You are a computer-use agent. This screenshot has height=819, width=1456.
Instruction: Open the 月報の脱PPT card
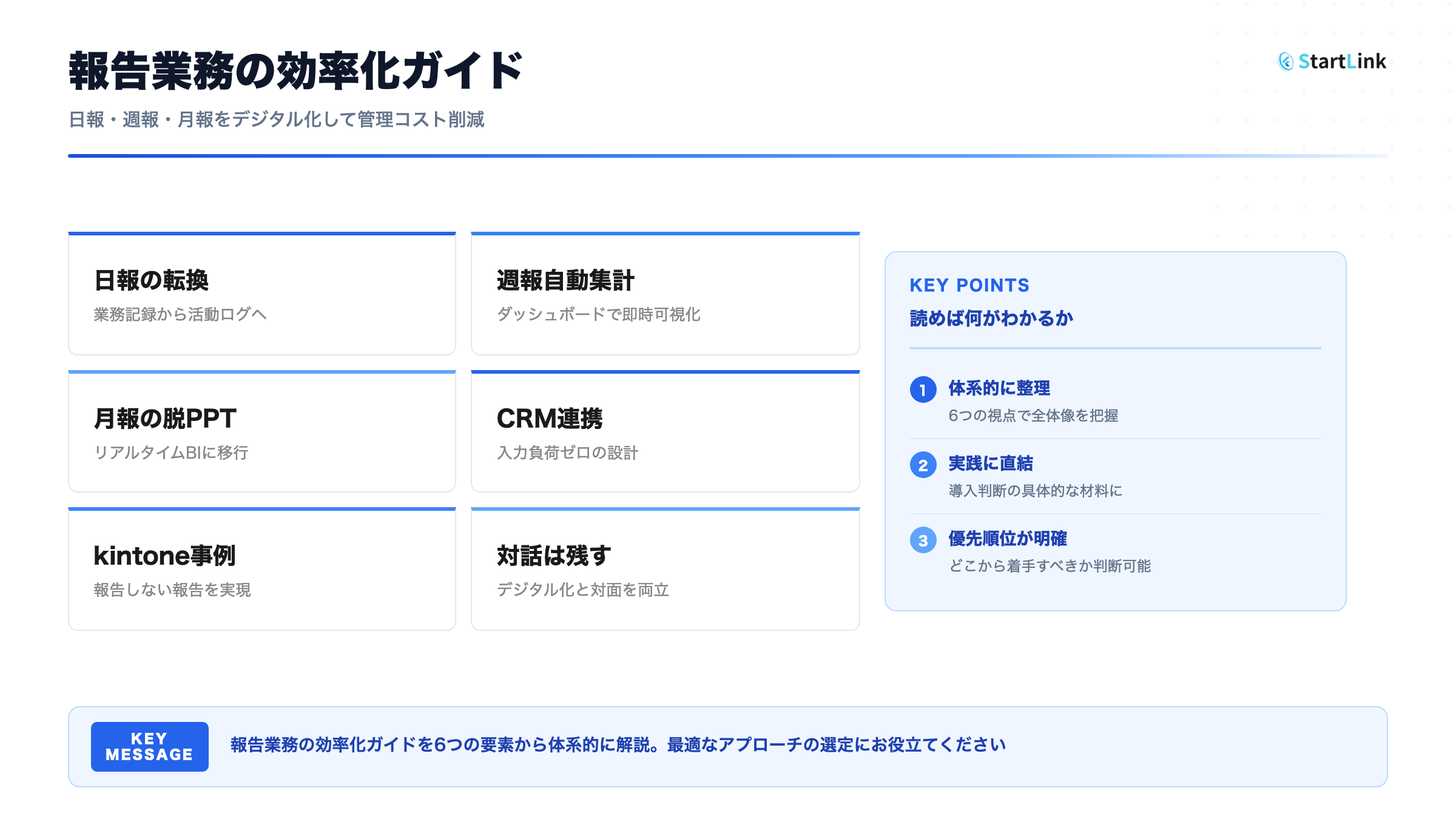point(261,432)
